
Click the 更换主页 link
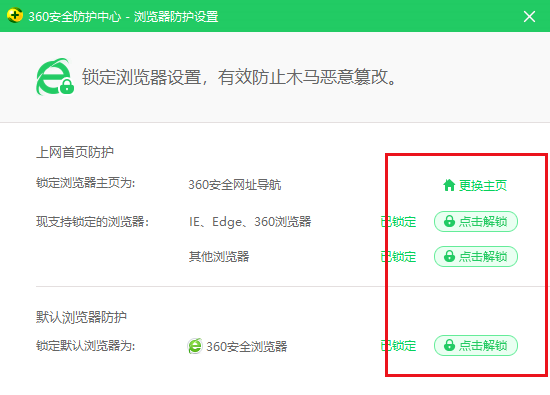tap(475, 185)
